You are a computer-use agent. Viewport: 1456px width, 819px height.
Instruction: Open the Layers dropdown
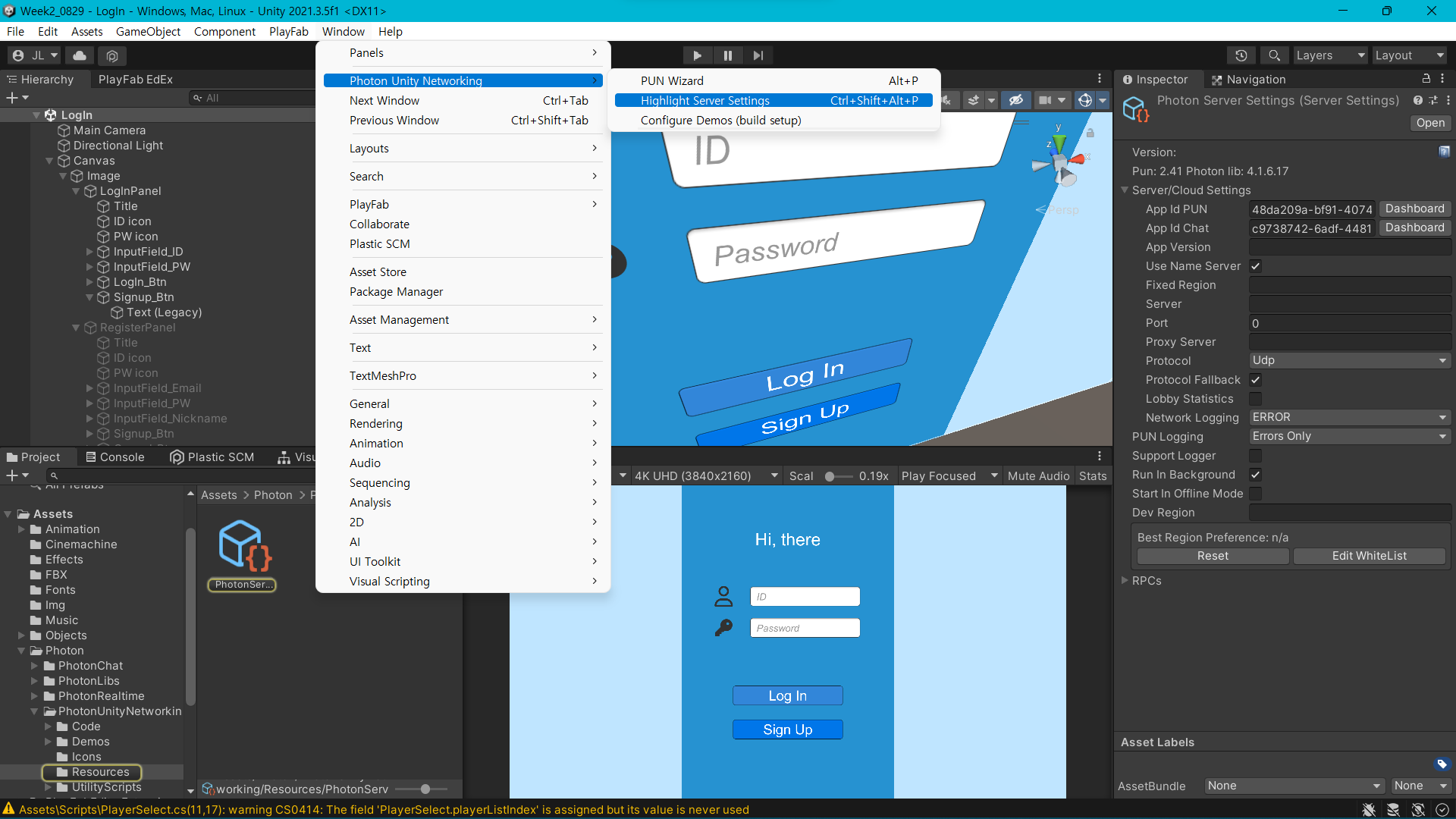click(1330, 55)
